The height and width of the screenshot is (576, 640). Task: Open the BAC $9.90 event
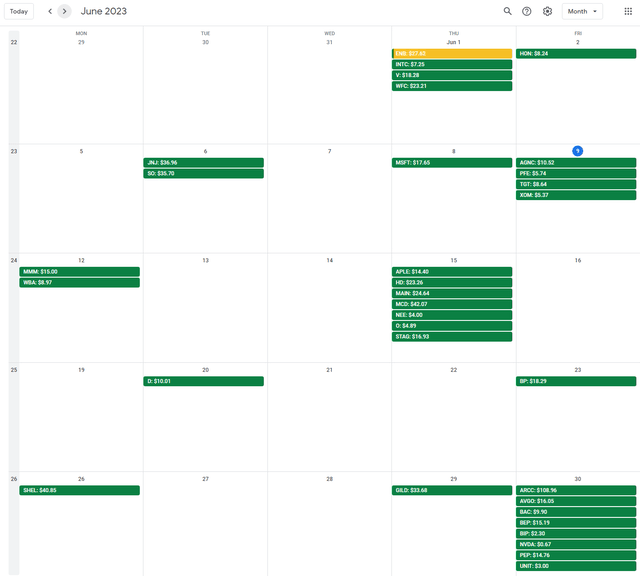pyautogui.click(x=576, y=512)
